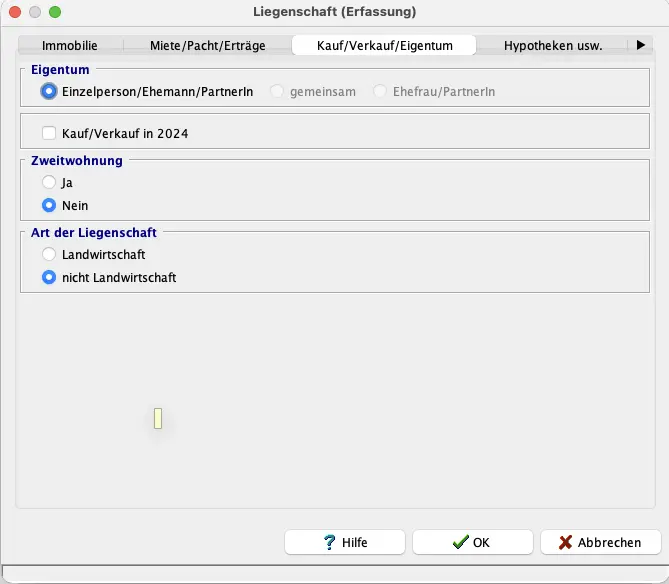Enable Kauf/Verkauf in 2024 checkbox
The width and height of the screenshot is (669, 584).
[x=49, y=132]
